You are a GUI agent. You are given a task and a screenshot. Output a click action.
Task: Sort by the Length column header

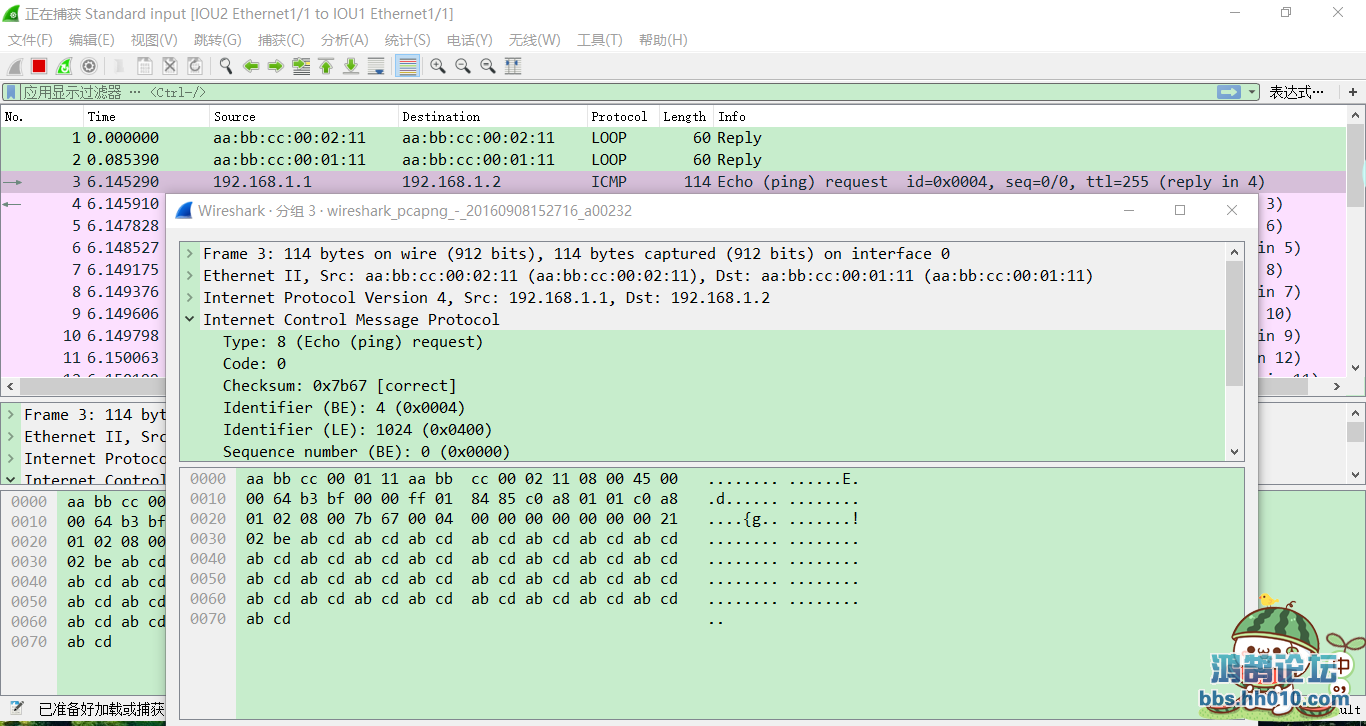(x=685, y=117)
